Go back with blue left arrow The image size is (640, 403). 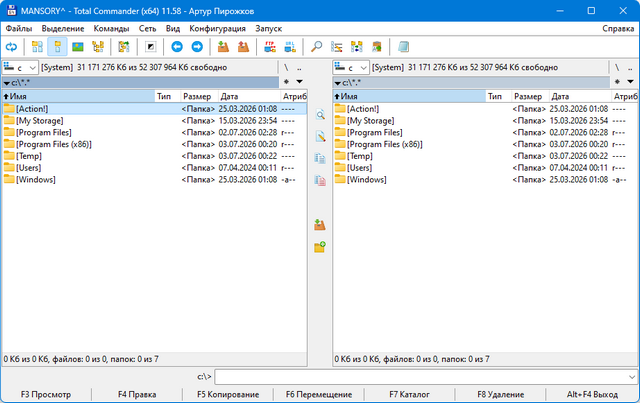coord(177,47)
